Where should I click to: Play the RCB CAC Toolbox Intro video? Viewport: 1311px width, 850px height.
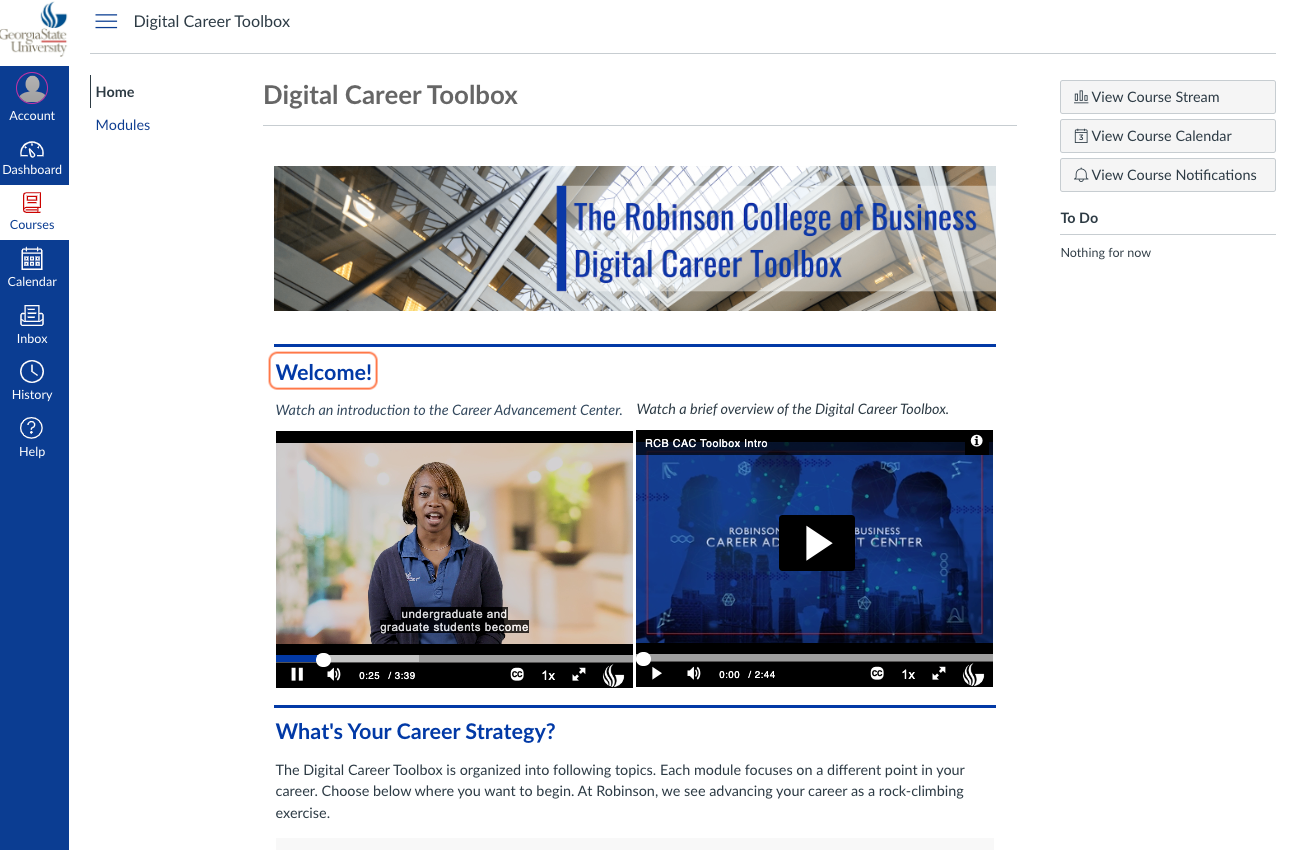click(817, 543)
